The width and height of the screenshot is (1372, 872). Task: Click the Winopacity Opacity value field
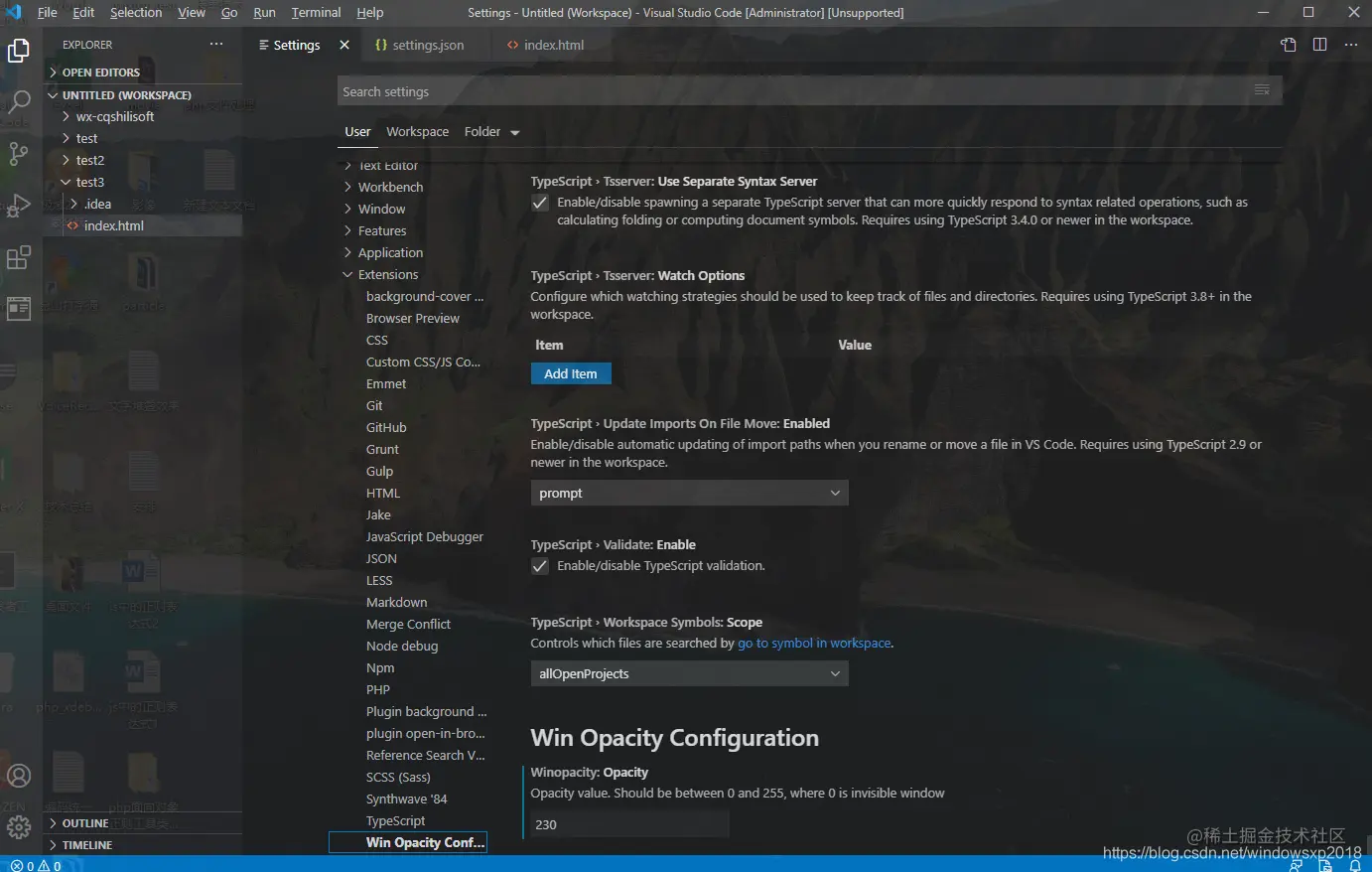click(x=629, y=824)
